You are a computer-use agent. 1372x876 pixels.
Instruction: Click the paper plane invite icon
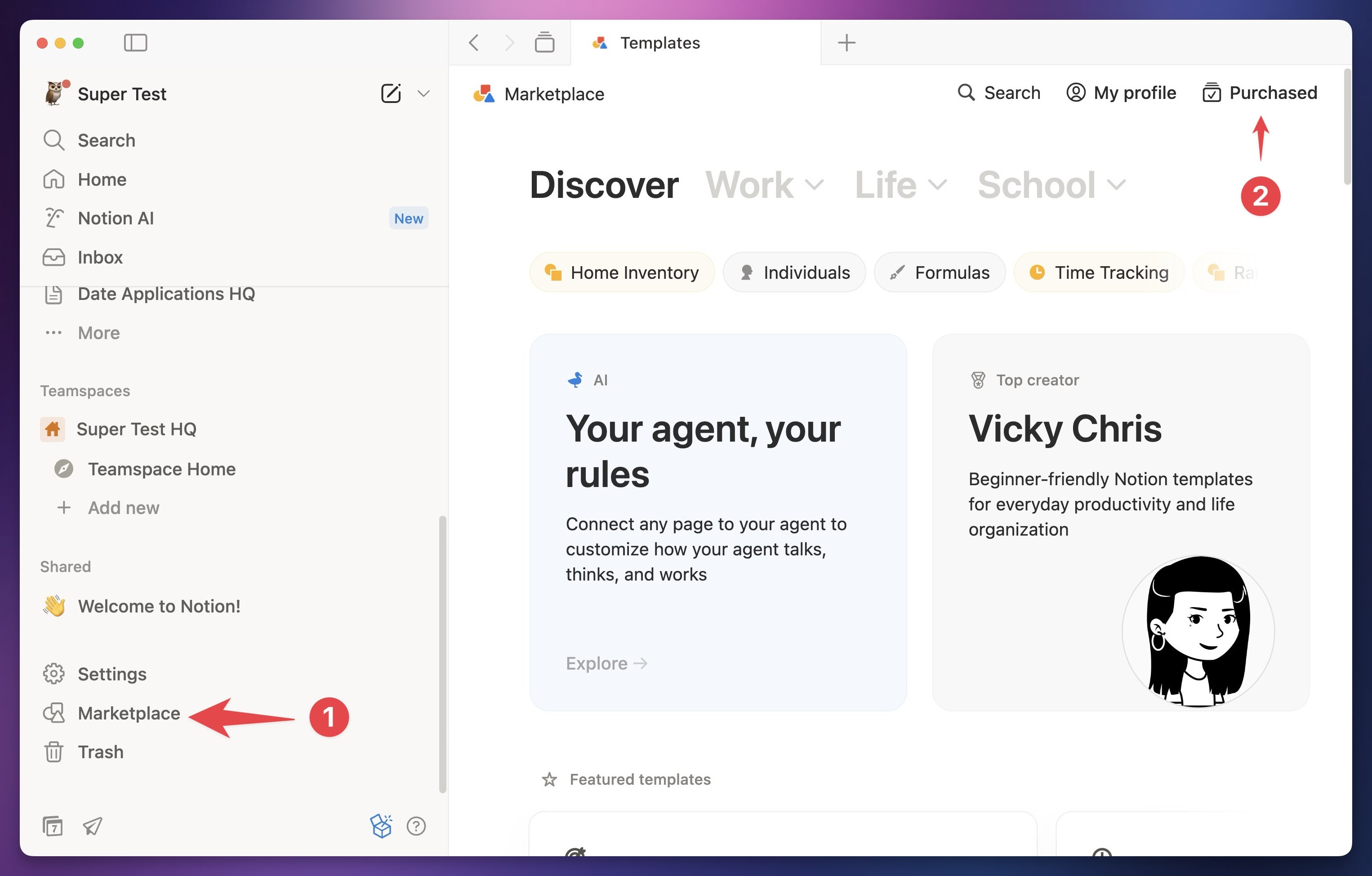click(92, 826)
